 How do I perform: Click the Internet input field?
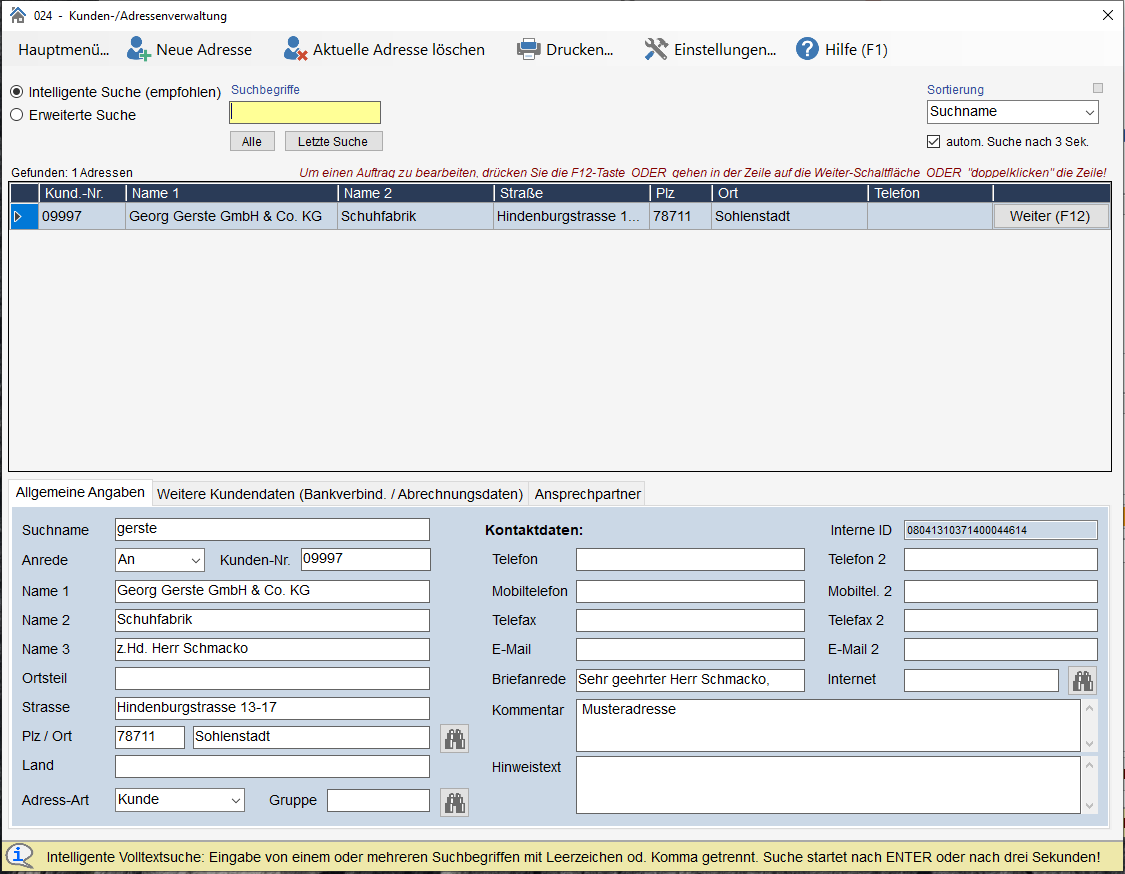[x=981, y=680]
